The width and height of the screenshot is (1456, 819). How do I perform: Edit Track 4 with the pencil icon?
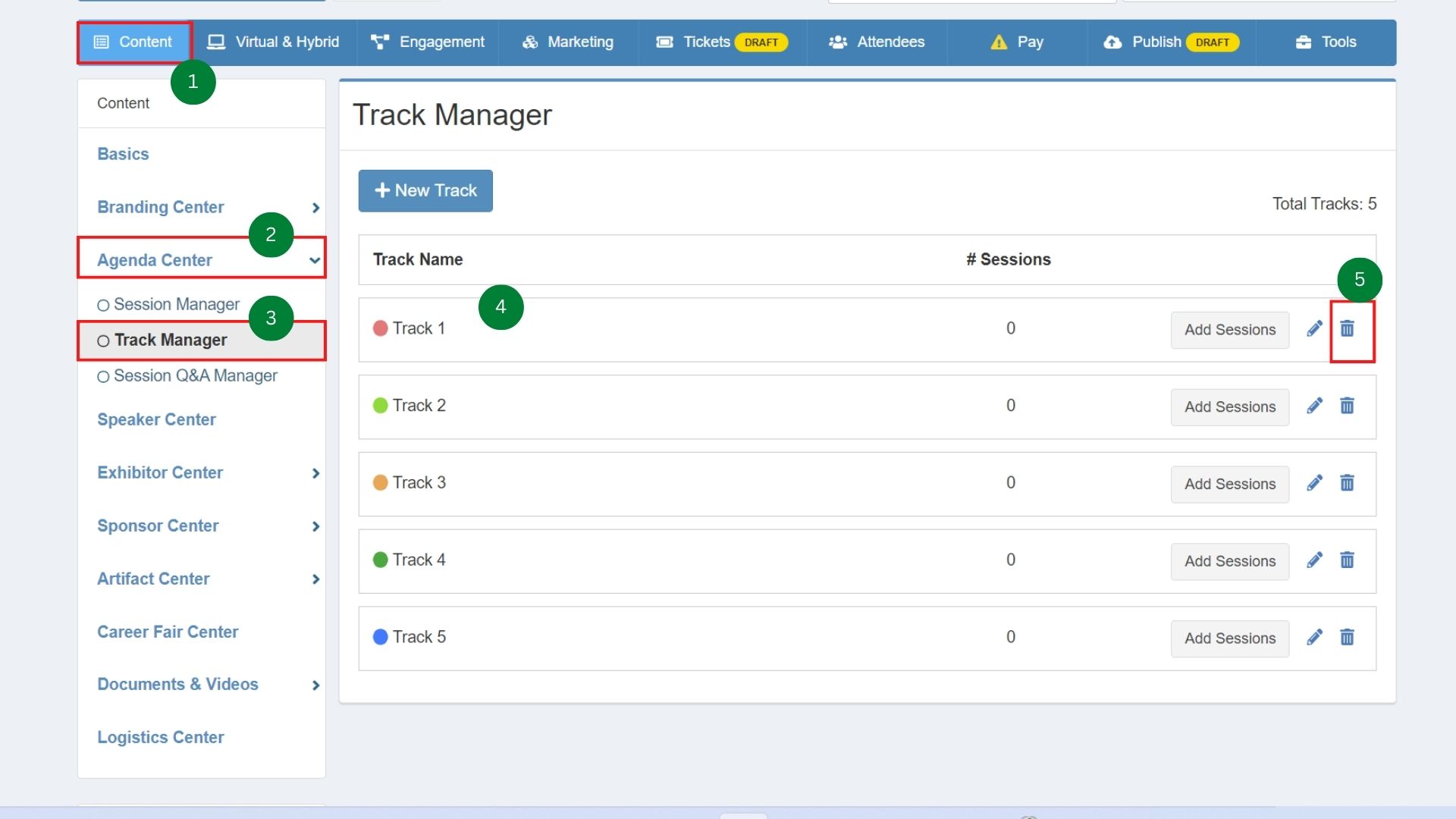coord(1314,560)
